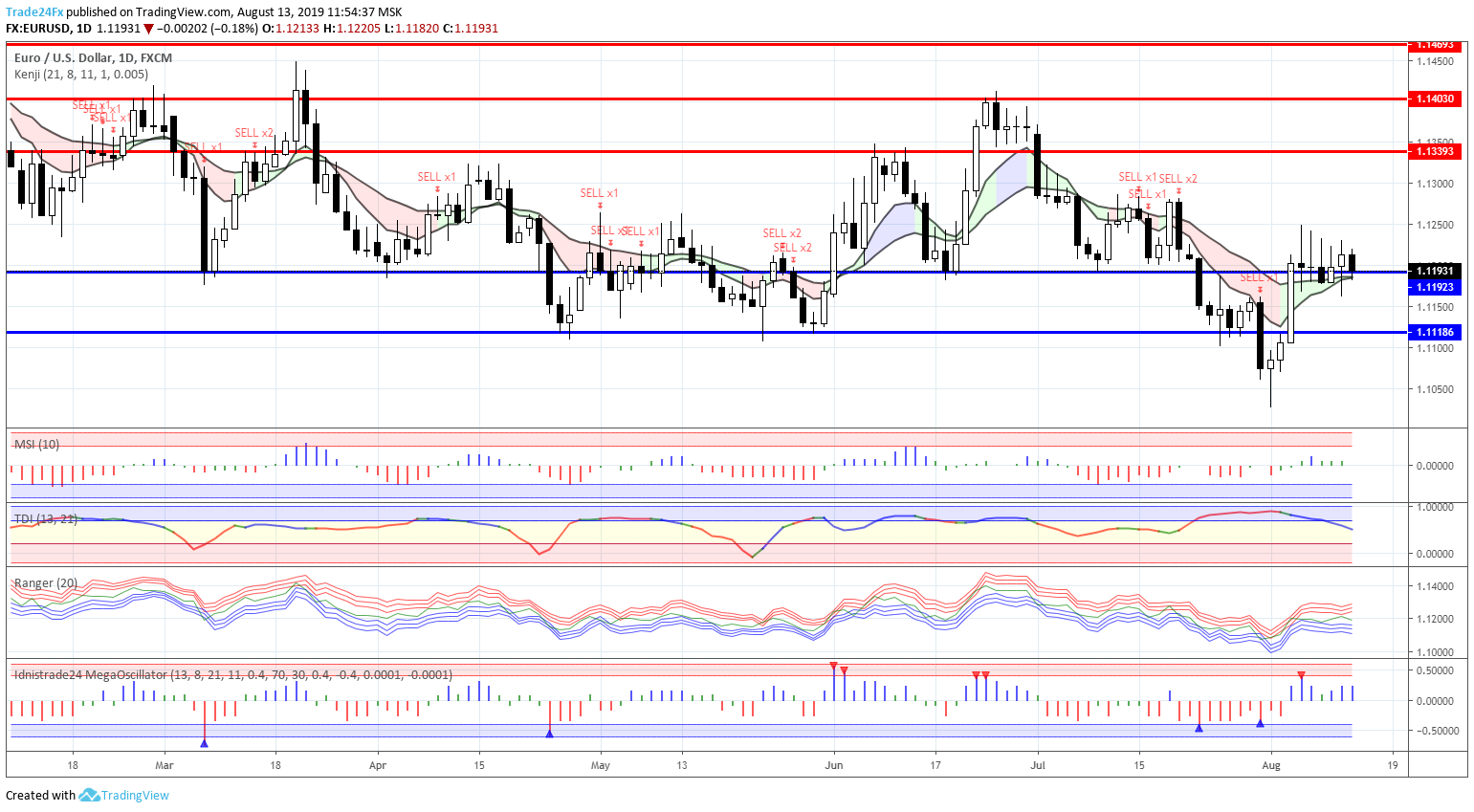This screenshot has height=812, width=1474.
Task: Click the SELL x1 signal at start of May
Action: pos(600,193)
